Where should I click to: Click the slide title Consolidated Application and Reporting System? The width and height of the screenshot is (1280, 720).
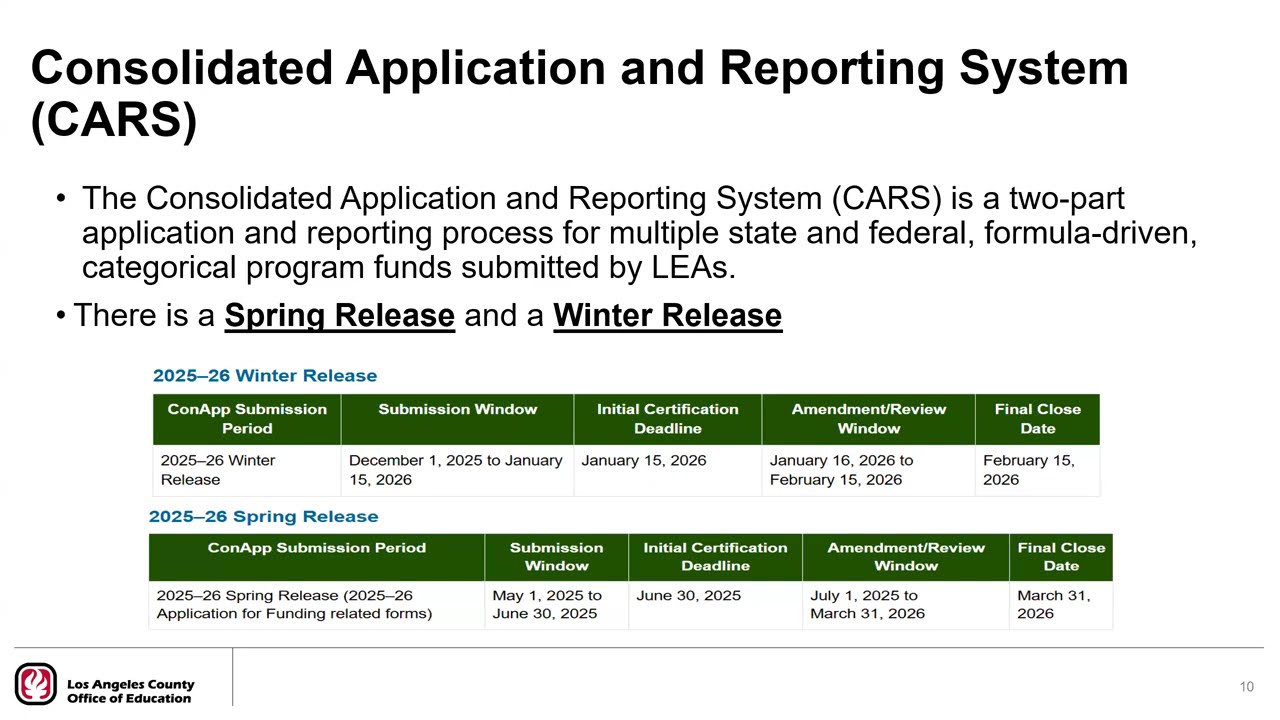click(580, 94)
